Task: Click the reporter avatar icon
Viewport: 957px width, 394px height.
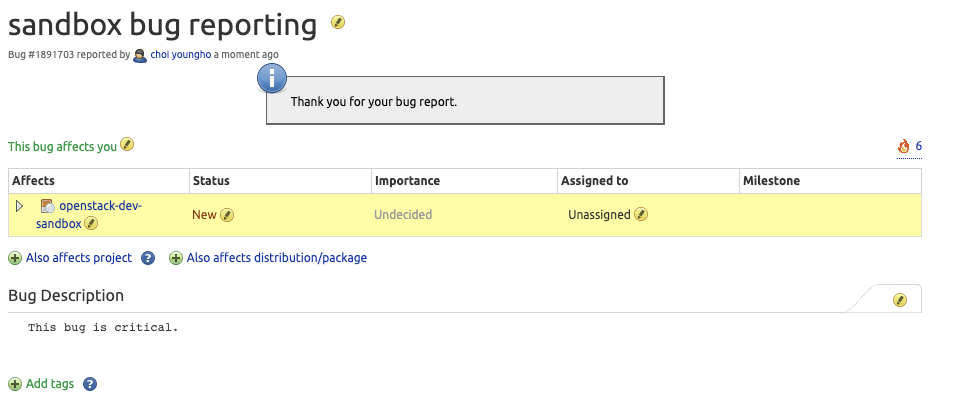Action: pyautogui.click(x=140, y=56)
